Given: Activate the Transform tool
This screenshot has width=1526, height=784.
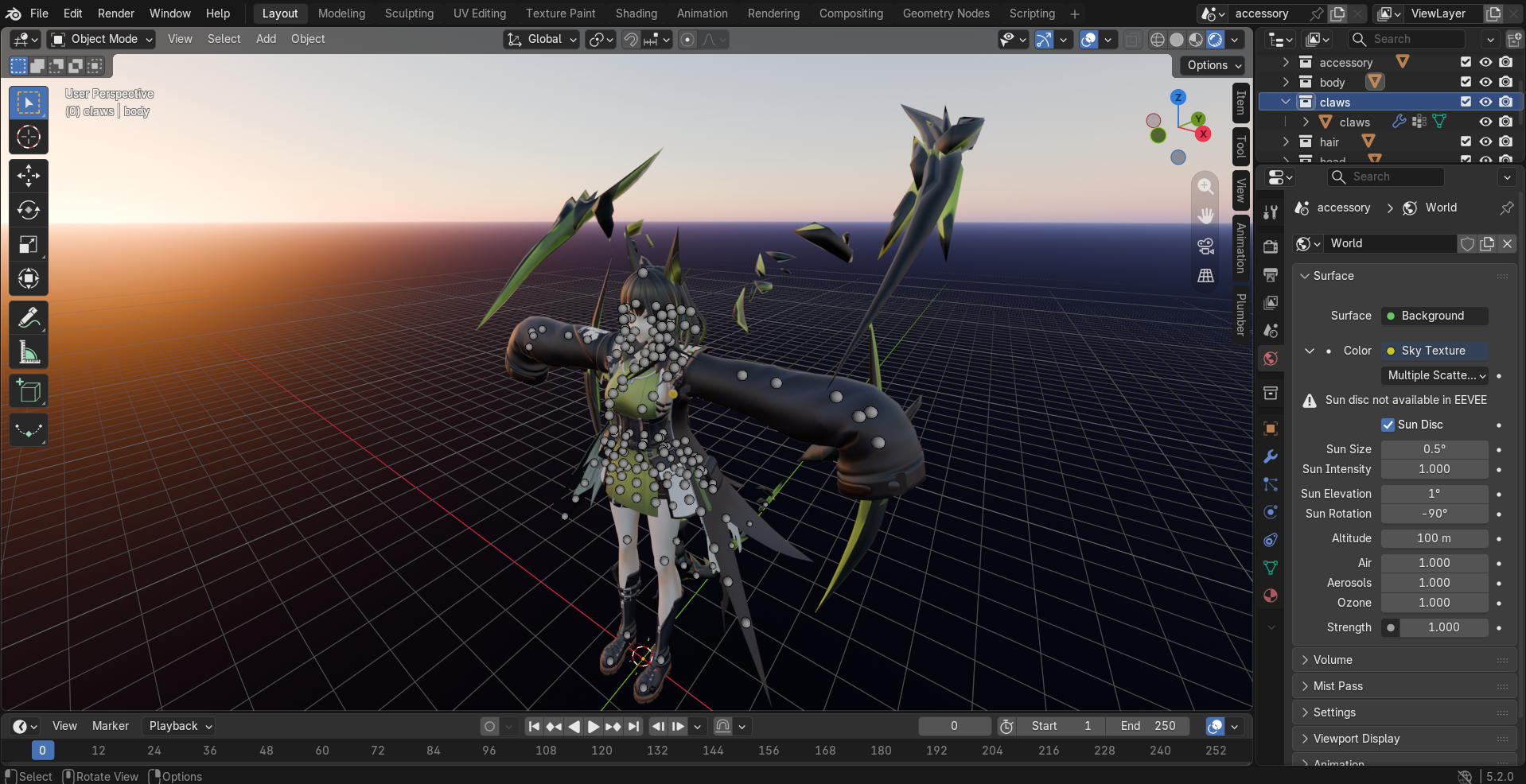Looking at the screenshot, I should coord(29,278).
